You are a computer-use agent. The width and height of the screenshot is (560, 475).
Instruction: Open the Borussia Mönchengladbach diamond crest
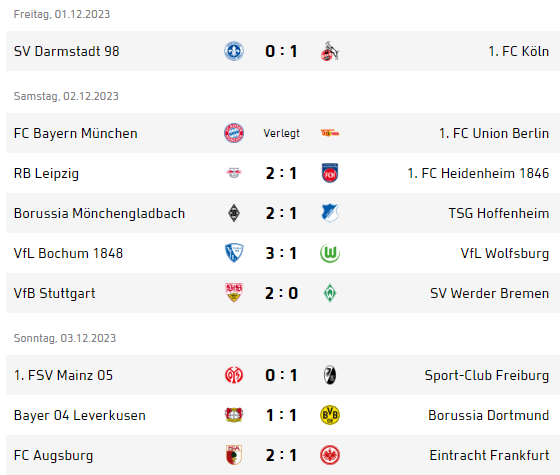234,213
